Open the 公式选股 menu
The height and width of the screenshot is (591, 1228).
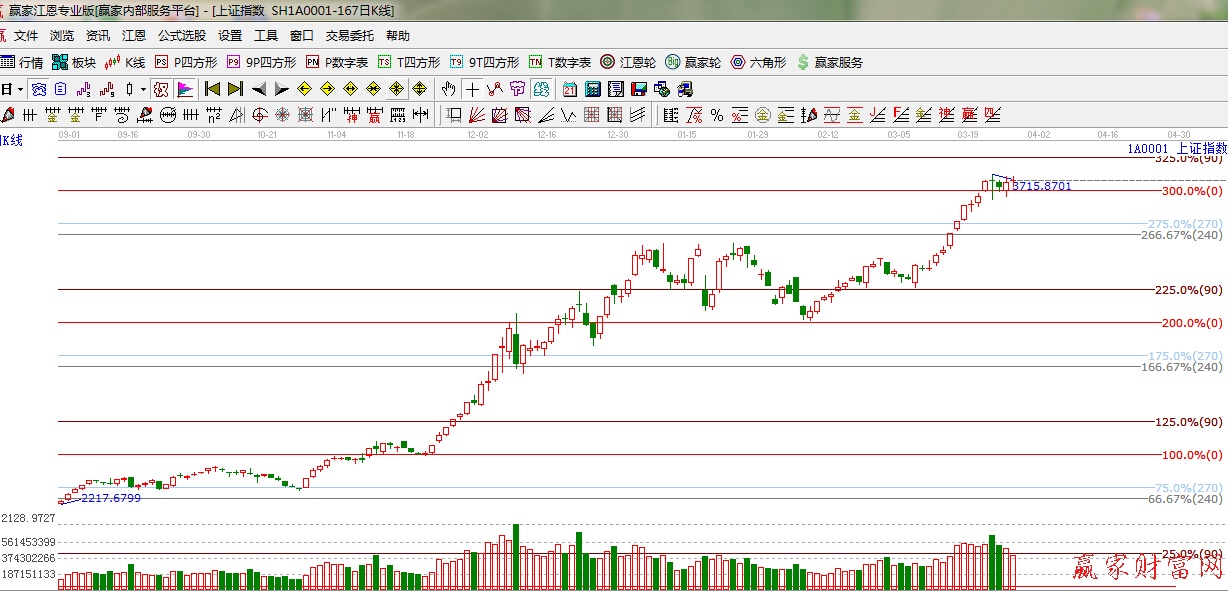click(x=181, y=36)
